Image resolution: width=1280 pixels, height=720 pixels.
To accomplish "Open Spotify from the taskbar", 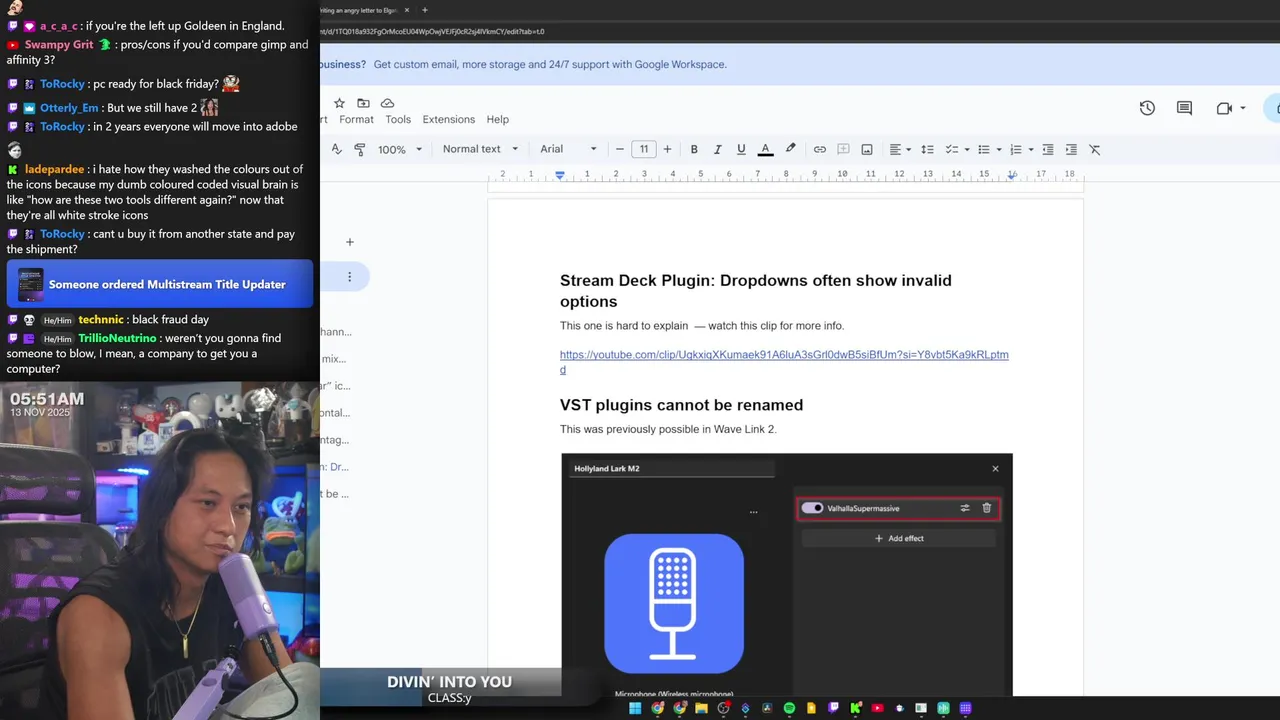I will (789, 708).
